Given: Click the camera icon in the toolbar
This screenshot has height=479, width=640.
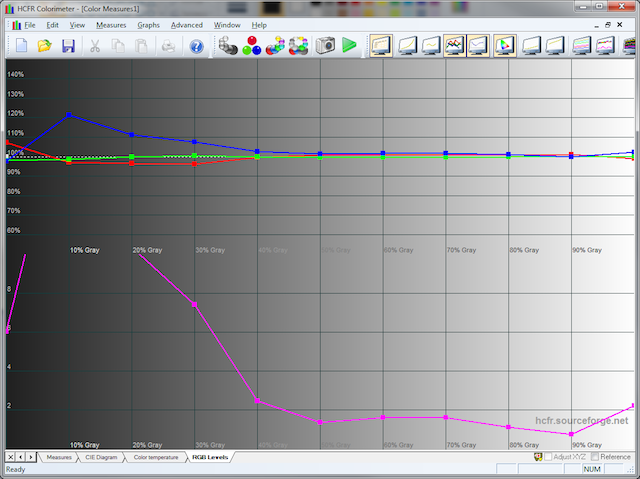Looking at the screenshot, I should (325, 45).
